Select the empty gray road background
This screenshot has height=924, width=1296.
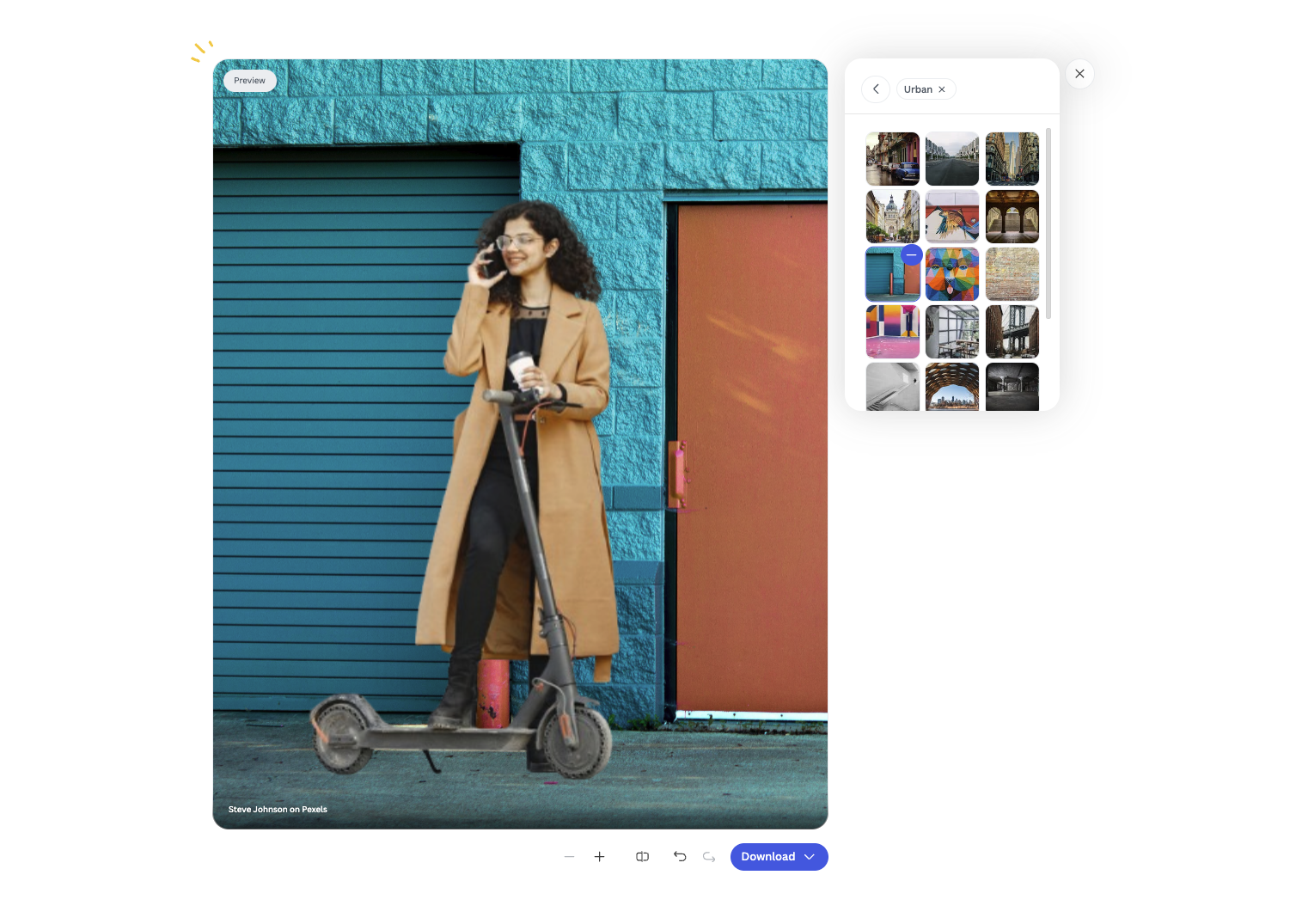pyautogui.click(x=952, y=159)
